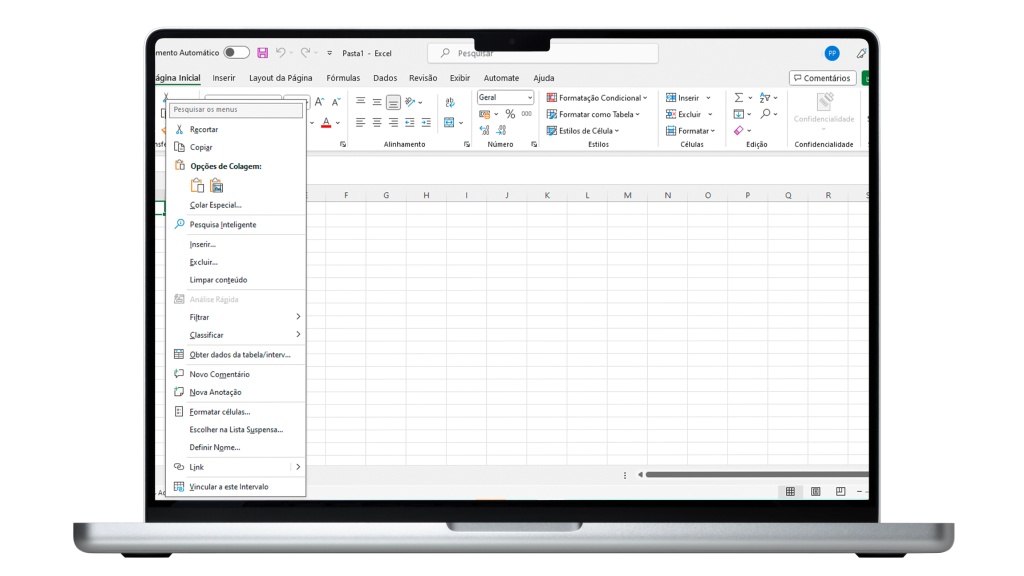Choose Formatar células from context menu
This screenshot has width=1024, height=576.
click(x=220, y=411)
